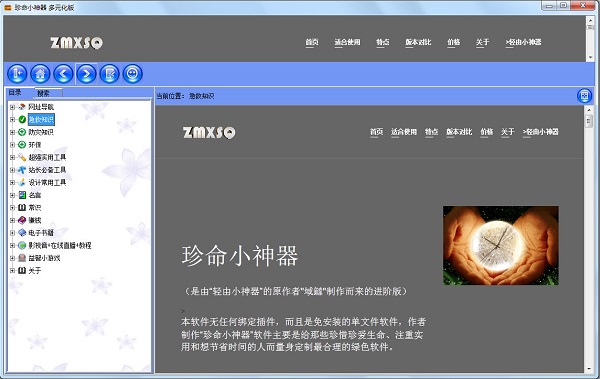The width and height of the screenshot is (600, 379).
Task: Expand the 防灾知识 tree node
Action: coord(12,132)
